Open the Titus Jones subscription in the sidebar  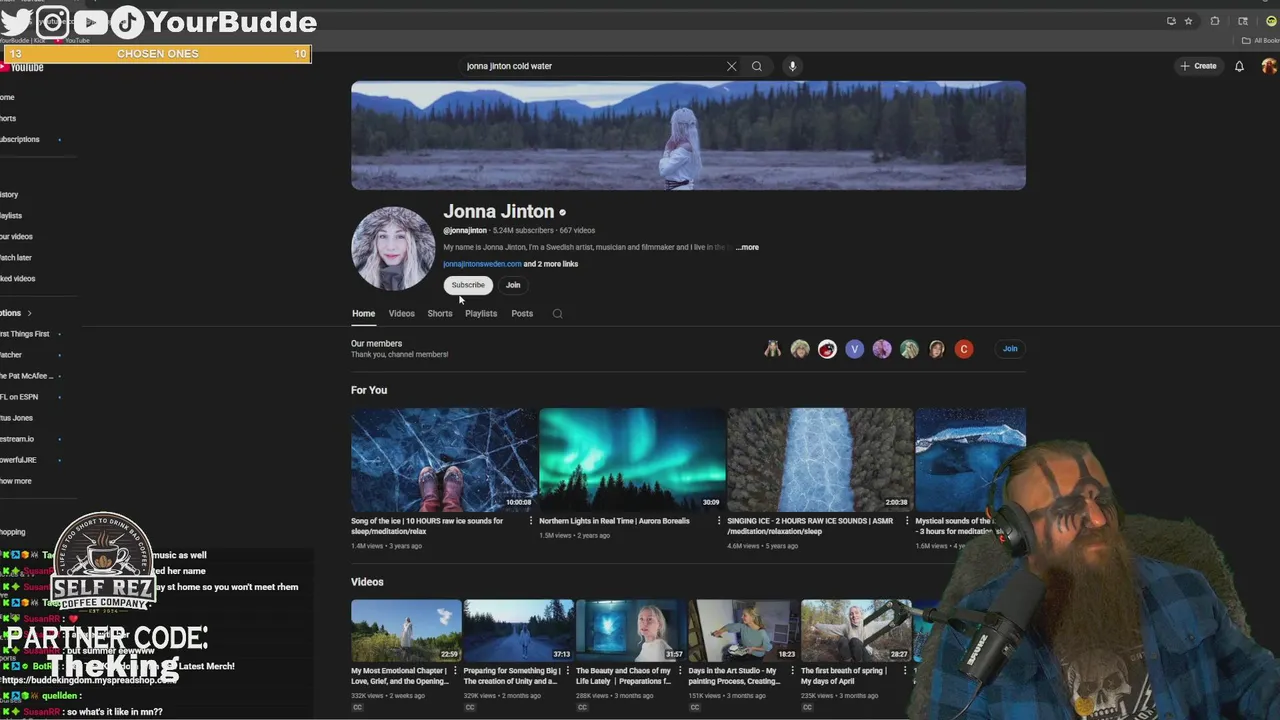pyautogui.click(x=17, y=418)
